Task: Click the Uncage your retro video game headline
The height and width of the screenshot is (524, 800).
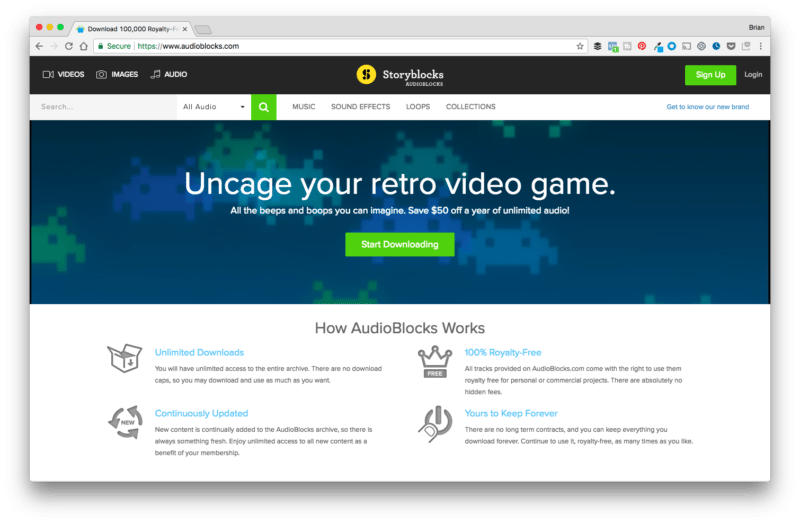Action: tap(400, 184)
